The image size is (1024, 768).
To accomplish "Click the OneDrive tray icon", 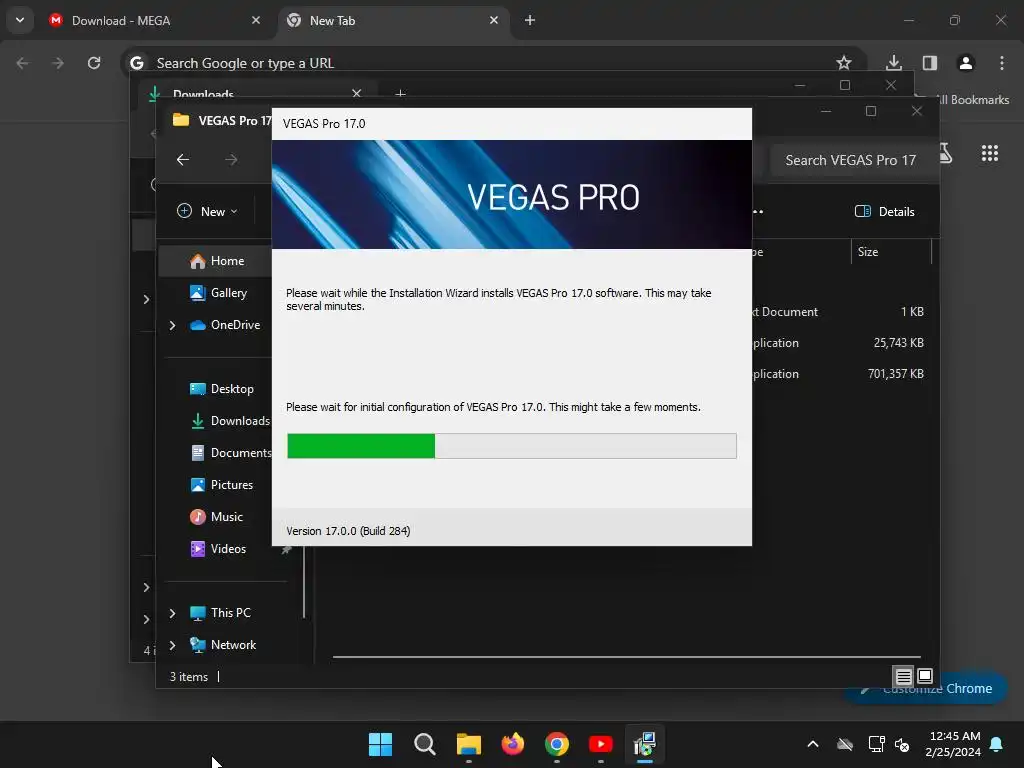I will 845,744.
